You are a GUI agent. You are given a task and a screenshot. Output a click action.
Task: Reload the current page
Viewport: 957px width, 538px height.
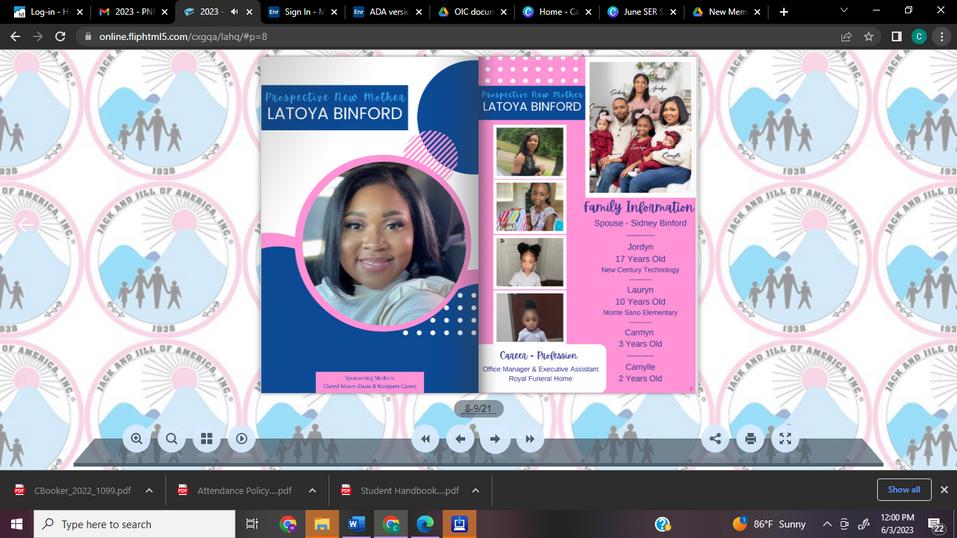(60, 37)
